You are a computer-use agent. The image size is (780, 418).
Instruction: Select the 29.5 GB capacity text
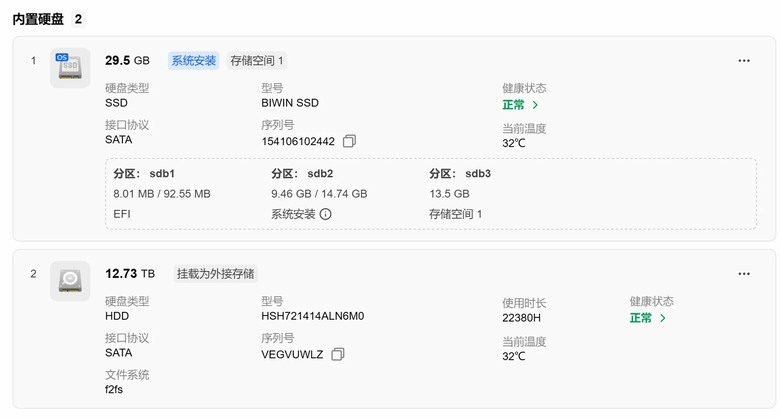(x=127, y=61)
